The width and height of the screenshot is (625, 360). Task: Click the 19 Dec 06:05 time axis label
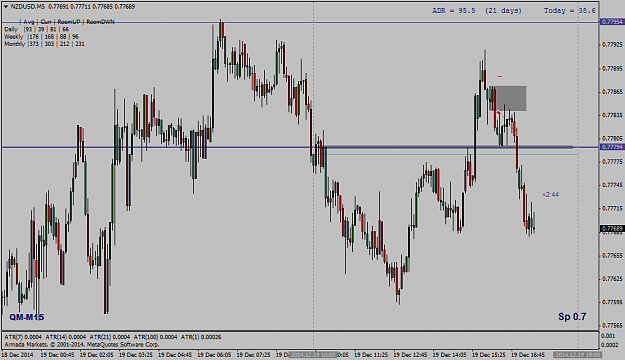(x=214, y=354)
